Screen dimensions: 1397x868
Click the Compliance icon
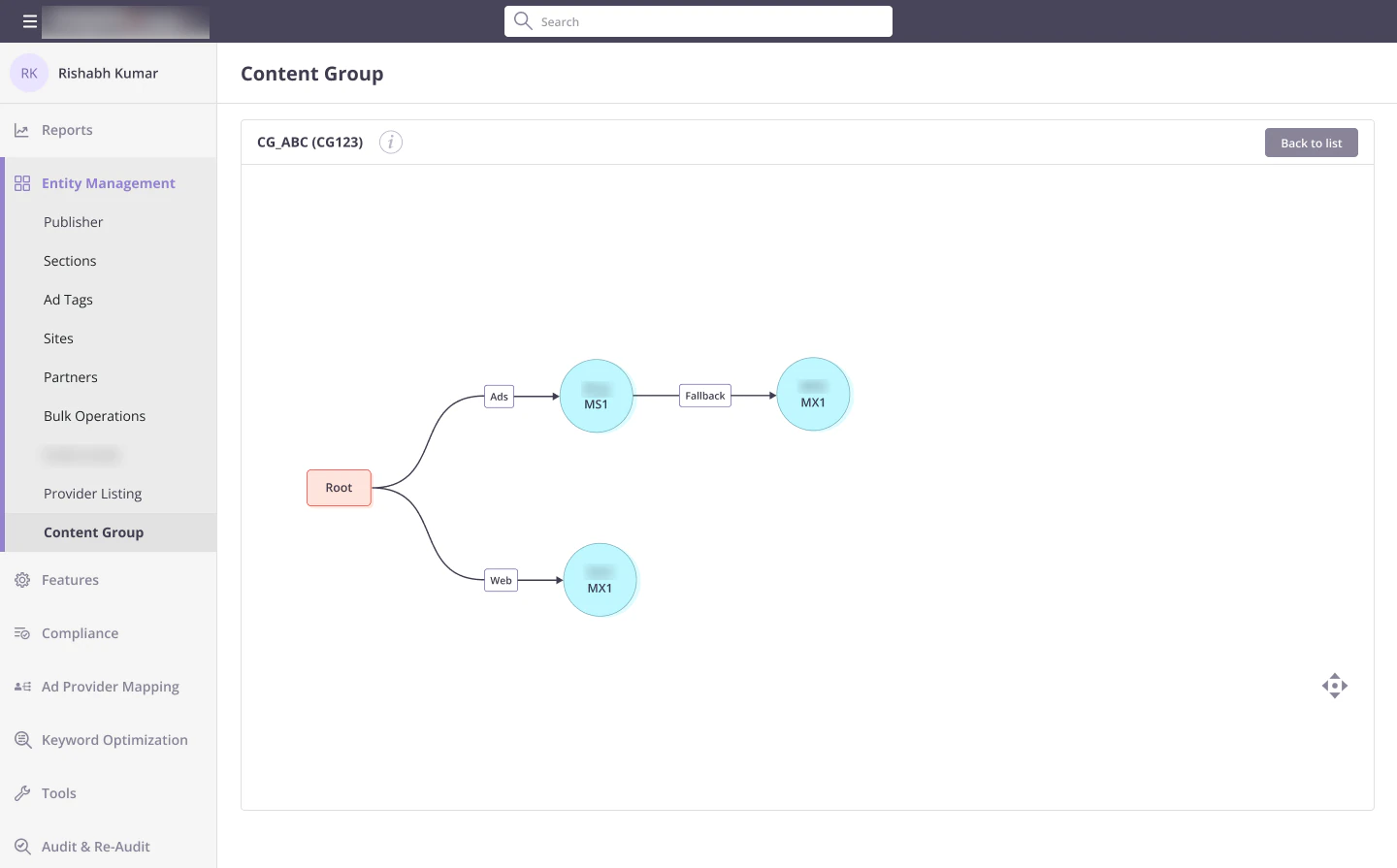tap(22, 633)
